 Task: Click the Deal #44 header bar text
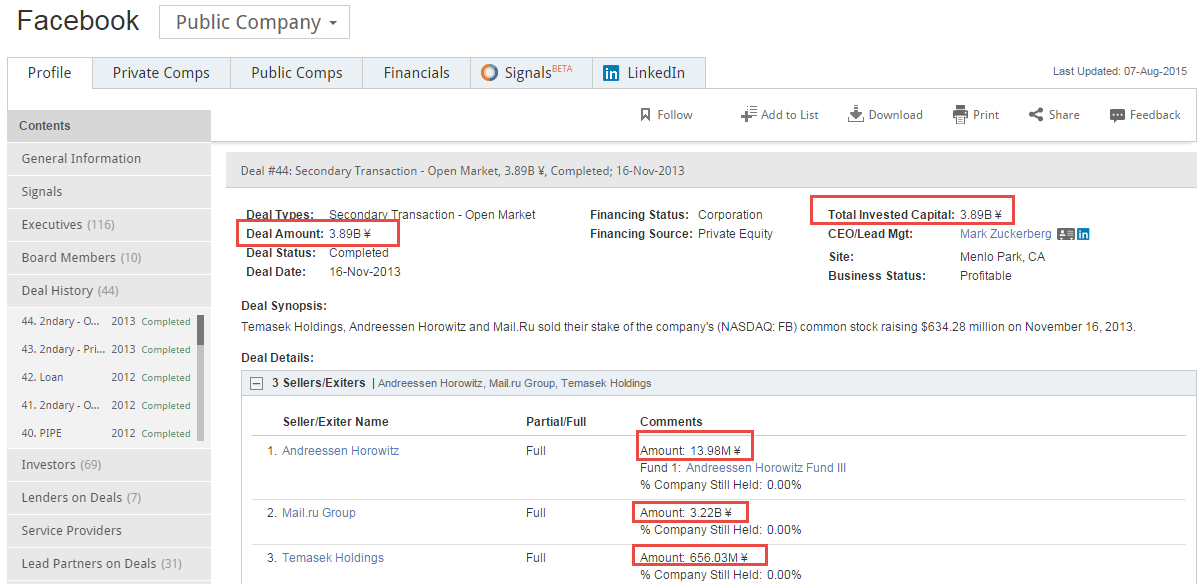click(x=463, y=171)
